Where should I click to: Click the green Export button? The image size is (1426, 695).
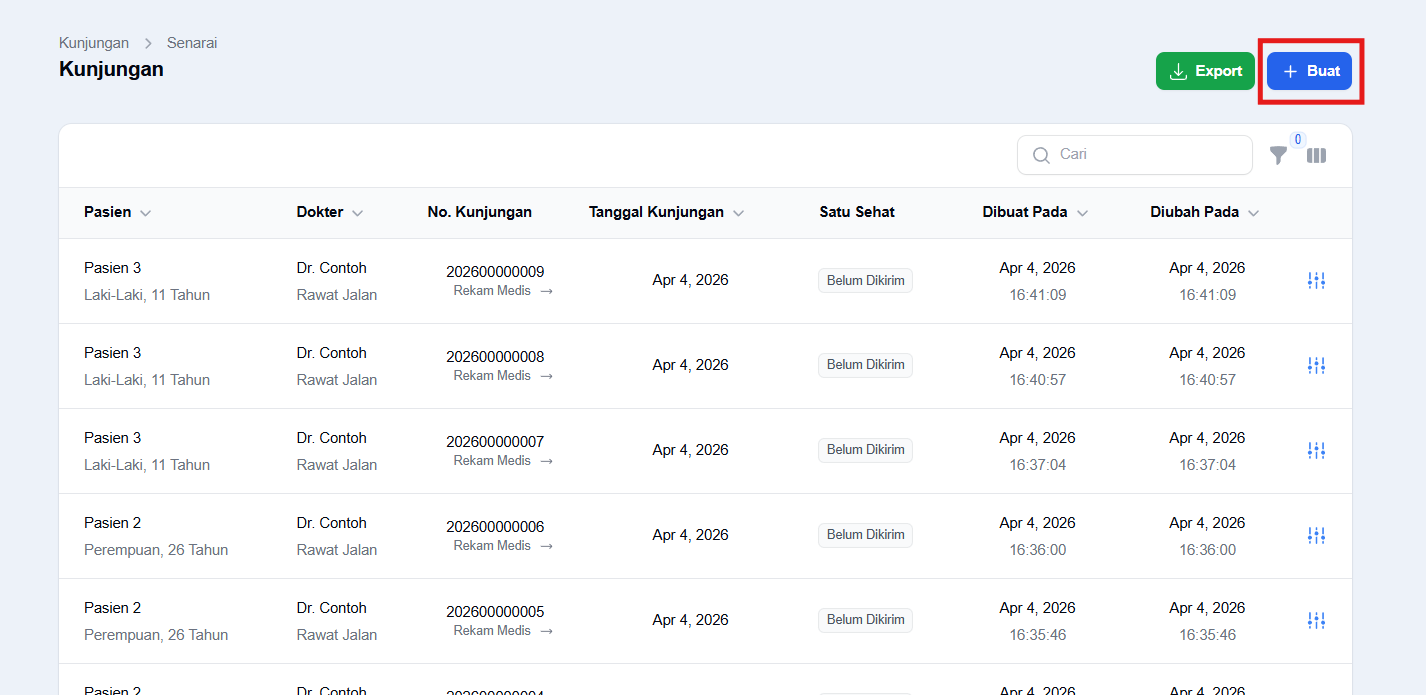click(x=1205, y=71)
